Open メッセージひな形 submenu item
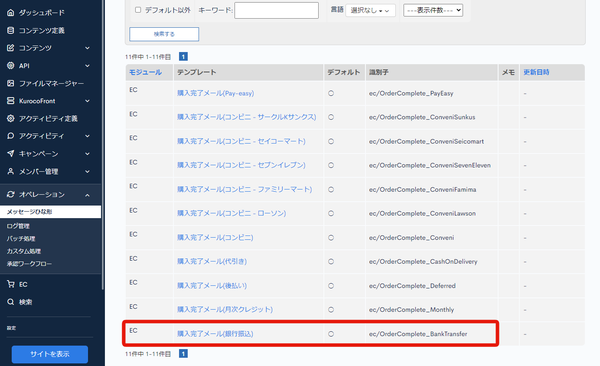600x366 pixels. [51, 212]
